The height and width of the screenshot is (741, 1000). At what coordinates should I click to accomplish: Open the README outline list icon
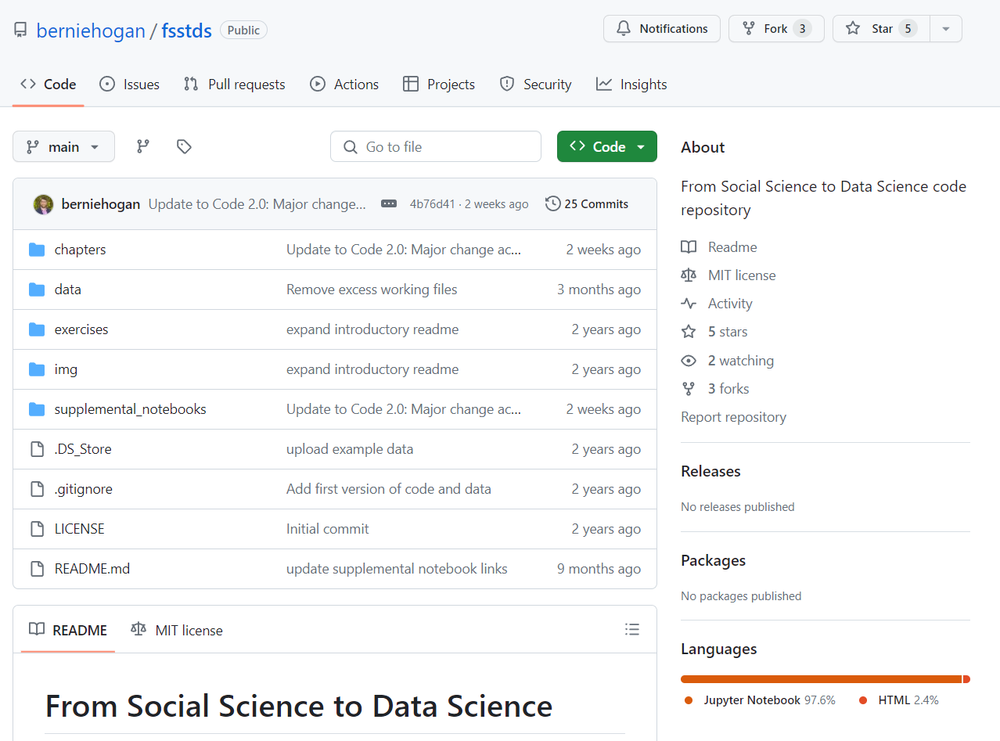point(632,629)
